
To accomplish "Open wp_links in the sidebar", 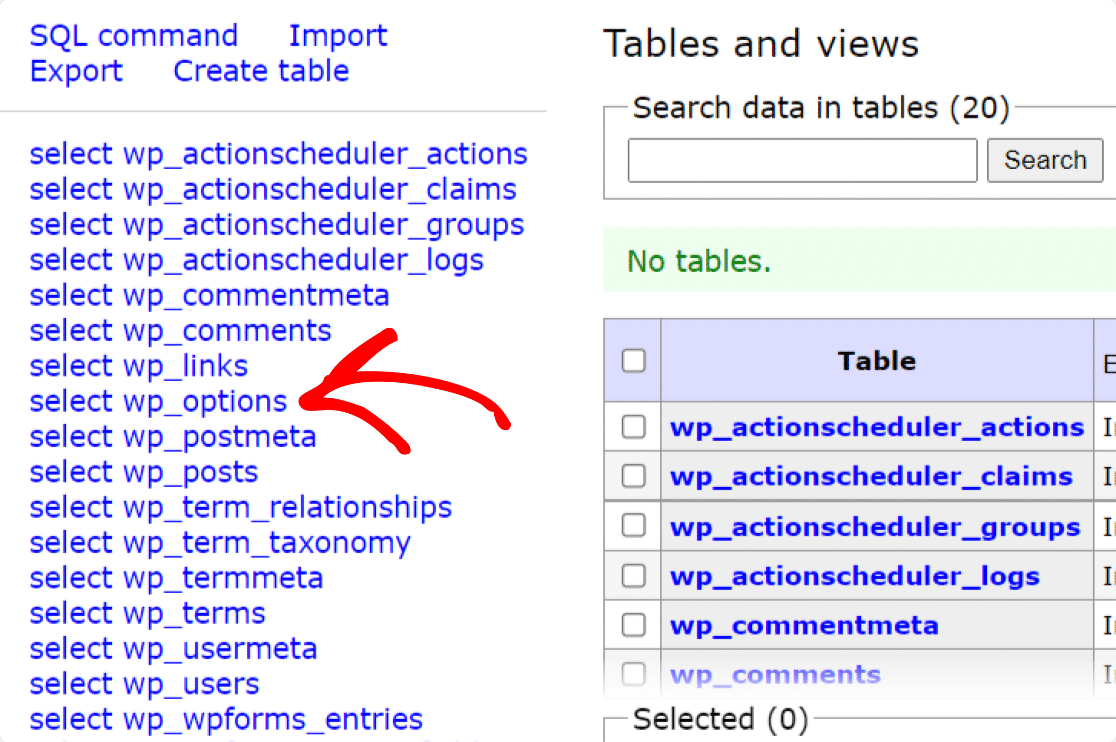I will click(x=186, y=367).
